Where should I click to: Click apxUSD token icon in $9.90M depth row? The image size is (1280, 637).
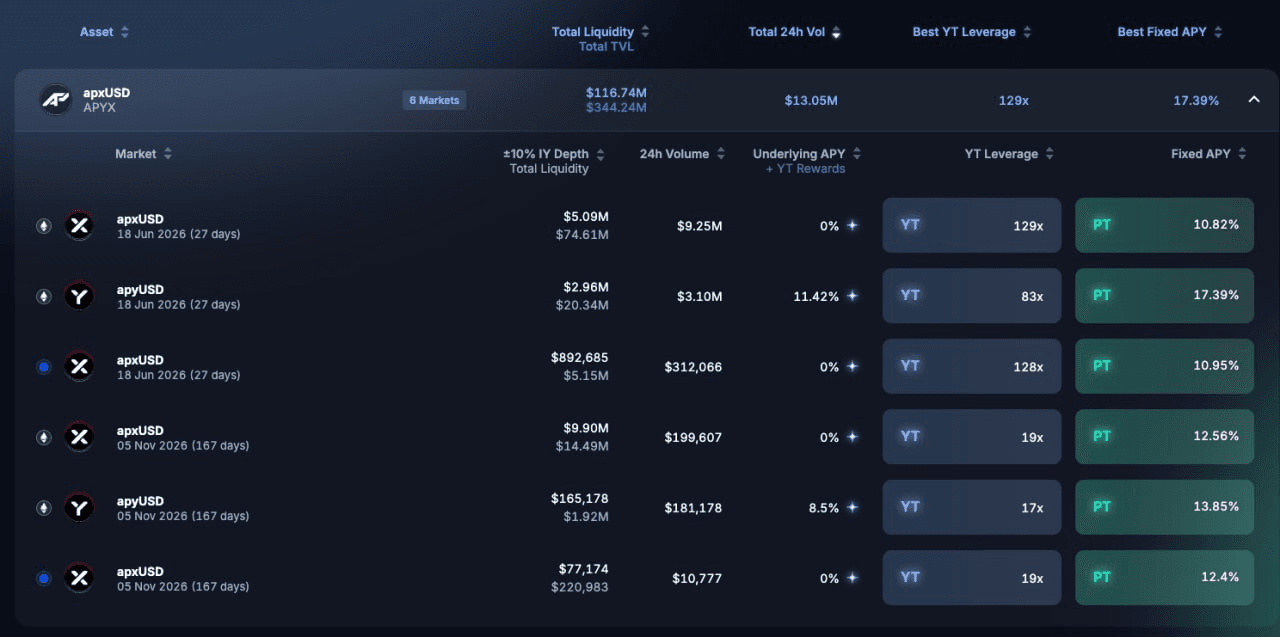(79, 437)
